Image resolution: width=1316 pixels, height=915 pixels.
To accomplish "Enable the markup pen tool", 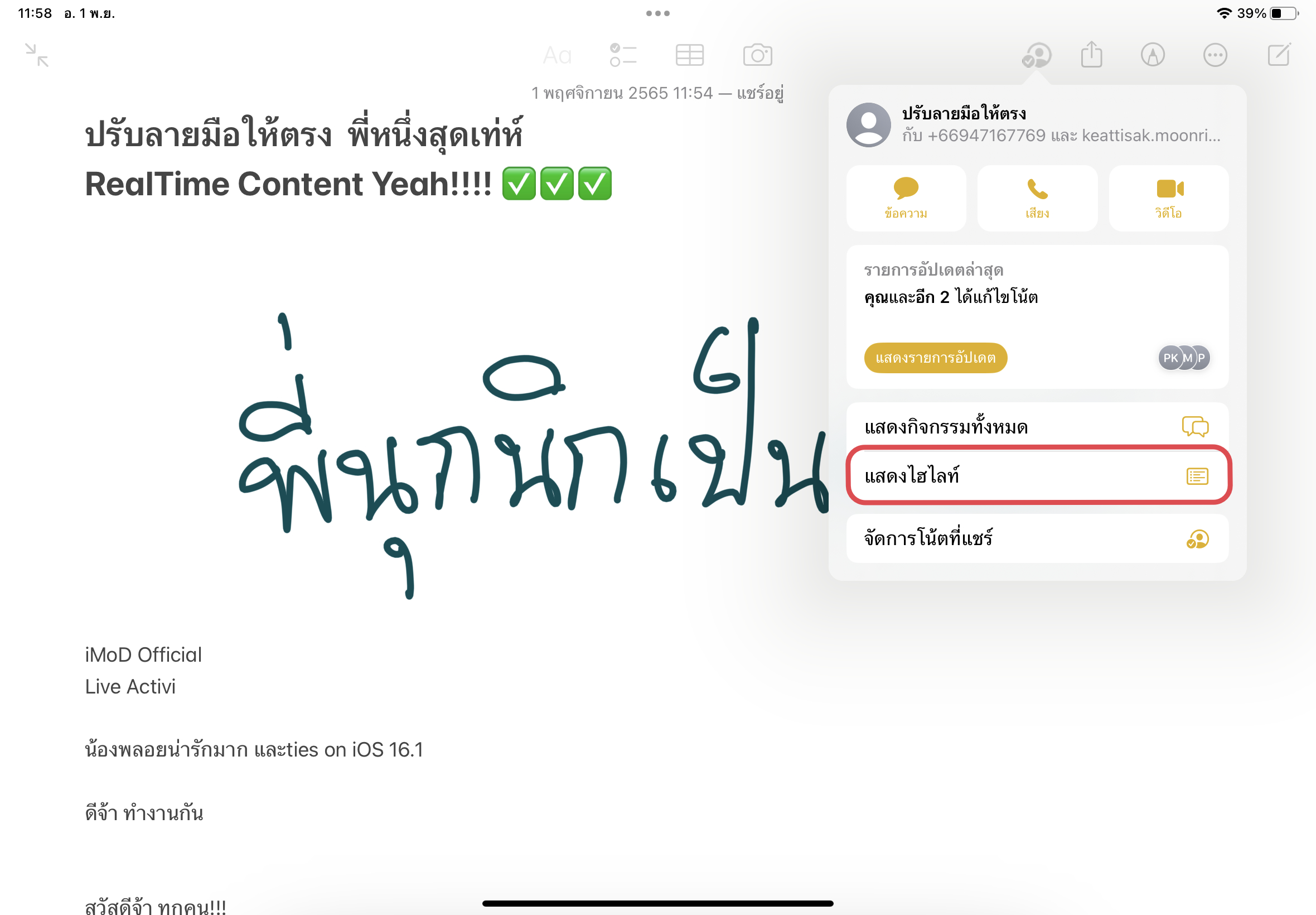I will [1153, 55].
